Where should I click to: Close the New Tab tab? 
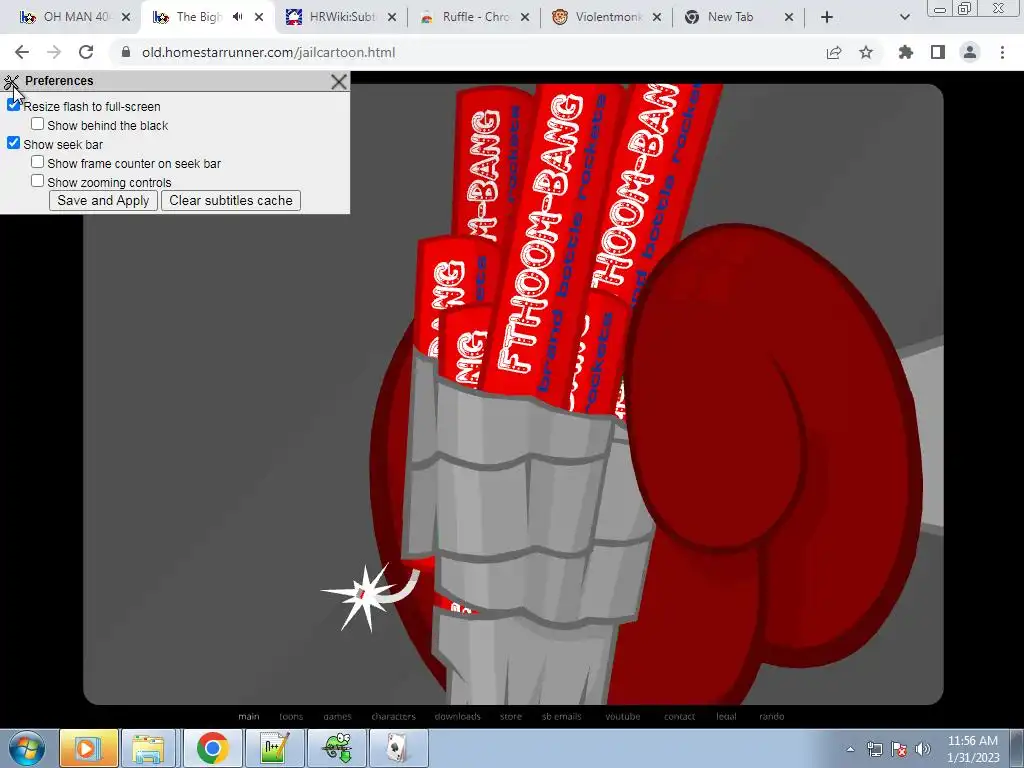[789, 17]
